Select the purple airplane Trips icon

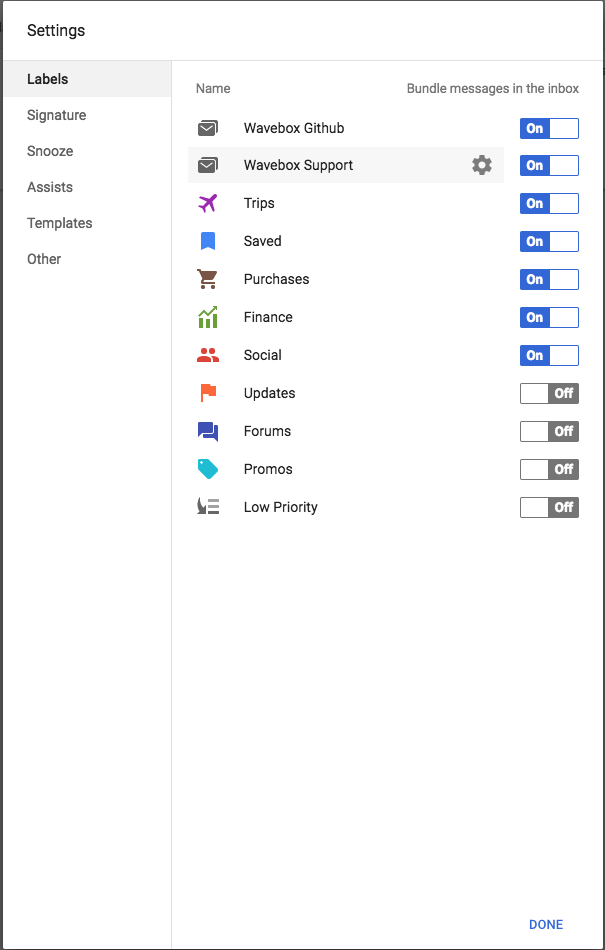pos(208,203)
